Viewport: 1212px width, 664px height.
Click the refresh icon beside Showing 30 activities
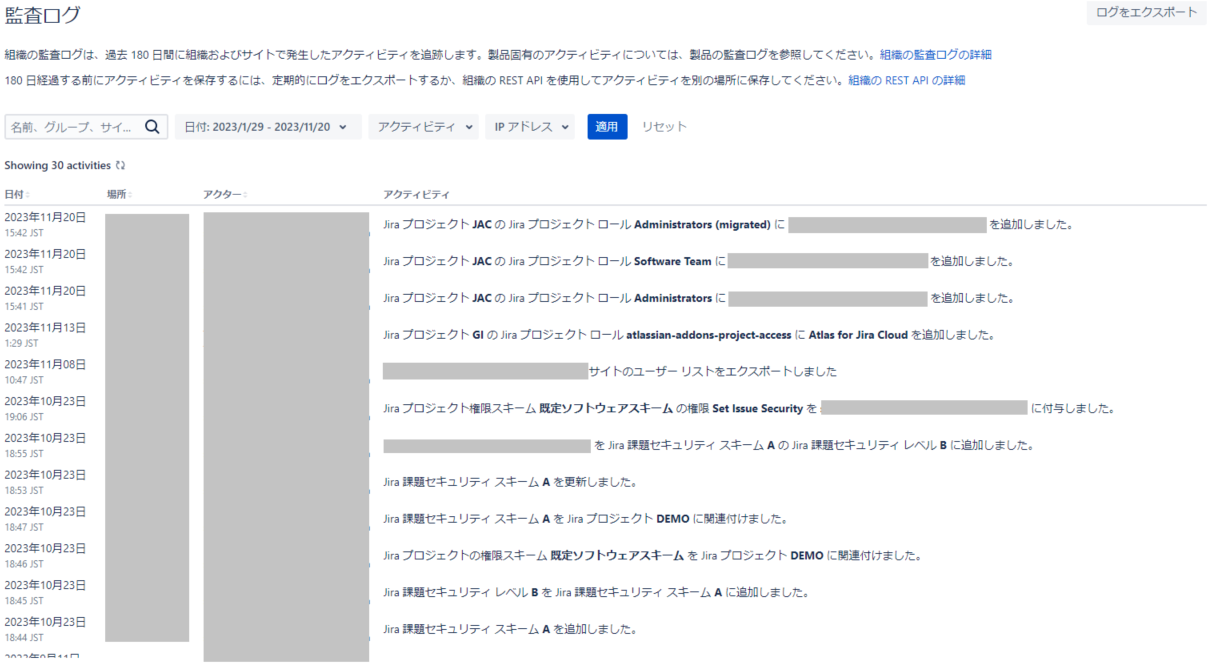point(121,165)
